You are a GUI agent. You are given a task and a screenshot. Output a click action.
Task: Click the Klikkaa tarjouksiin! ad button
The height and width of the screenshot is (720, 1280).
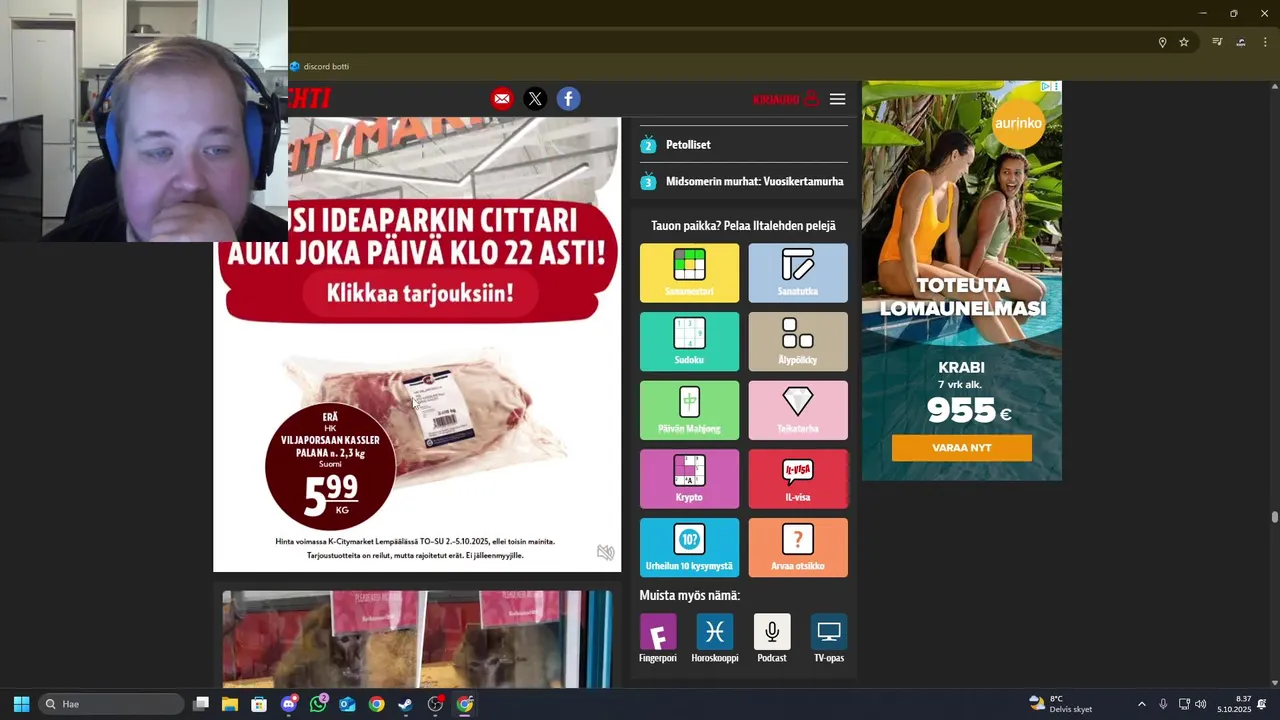tap(420, 294)
